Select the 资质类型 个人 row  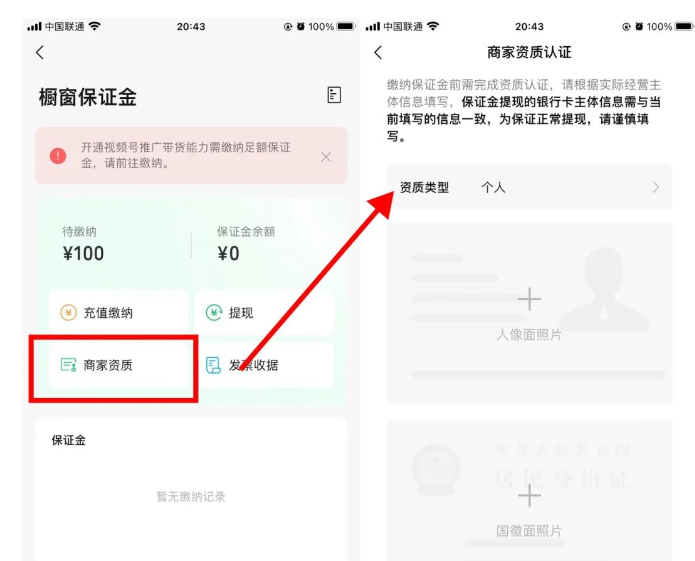pyautogui.click(x=529, y=187)
